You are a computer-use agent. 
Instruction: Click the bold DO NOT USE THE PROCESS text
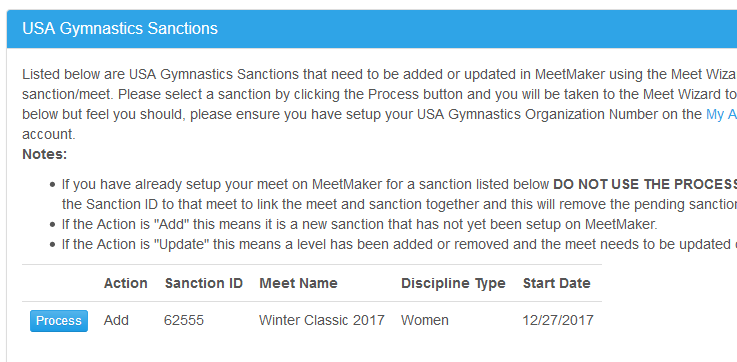pos(645,184)
